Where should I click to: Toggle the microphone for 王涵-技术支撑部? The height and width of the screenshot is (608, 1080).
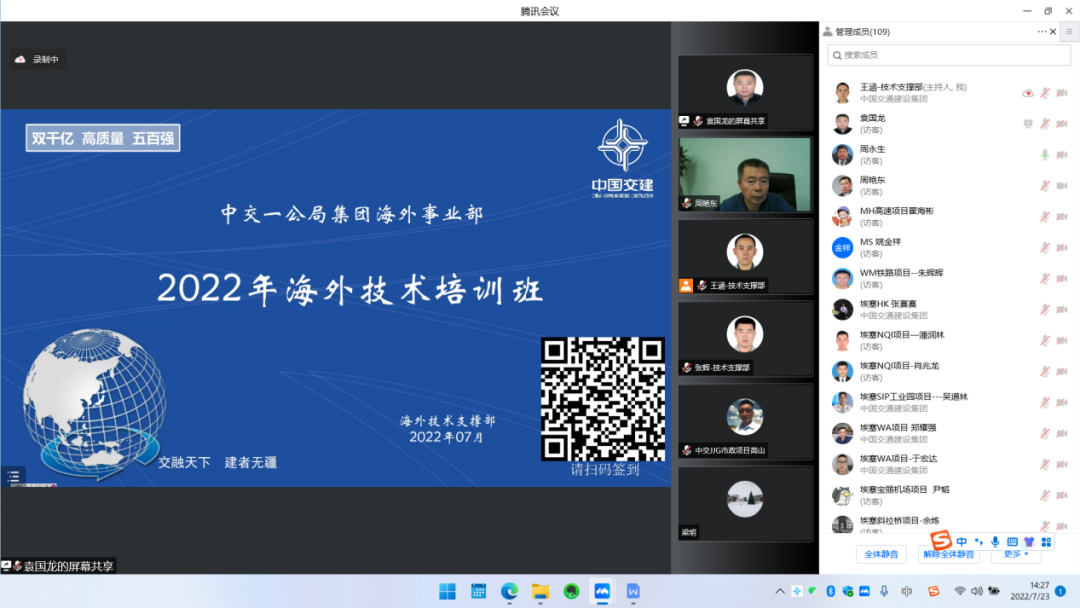pyautogui.click(x=1045, y=93)
